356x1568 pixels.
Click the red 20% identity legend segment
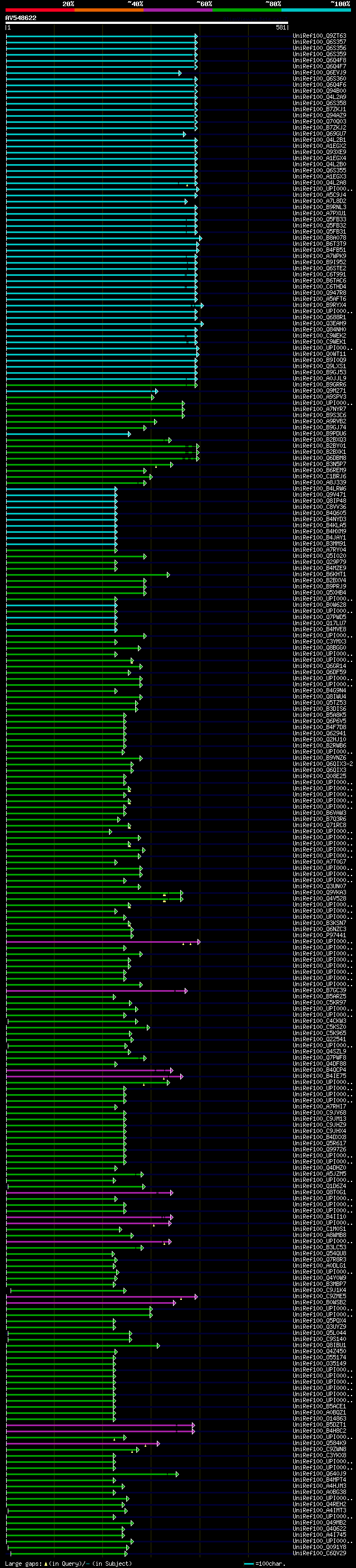click(40, 10)
